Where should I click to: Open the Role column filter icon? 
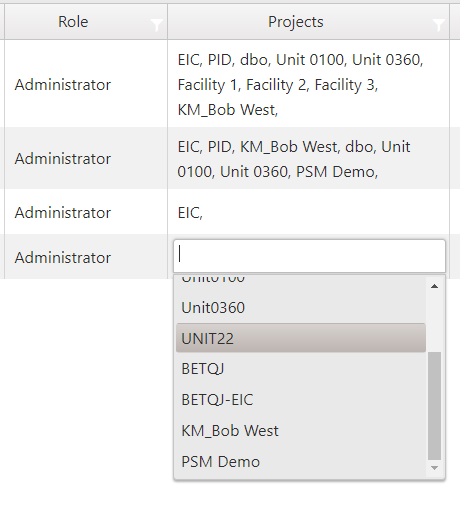pos(156,25)
